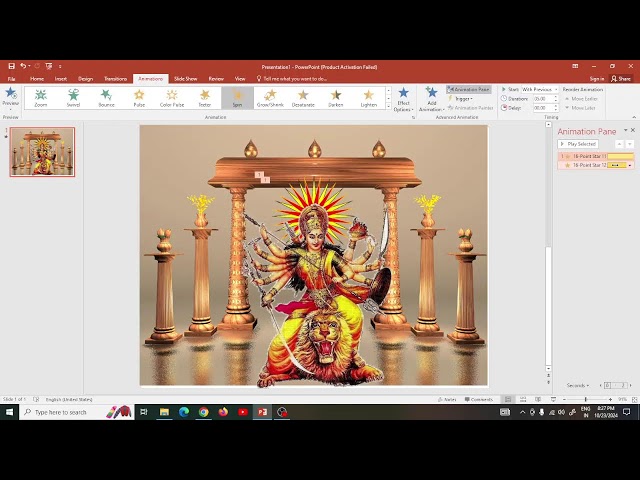This screenshot has width=640, height=480.
Task: Zoom in with the plus icon
Action: [x=610, y=399]
